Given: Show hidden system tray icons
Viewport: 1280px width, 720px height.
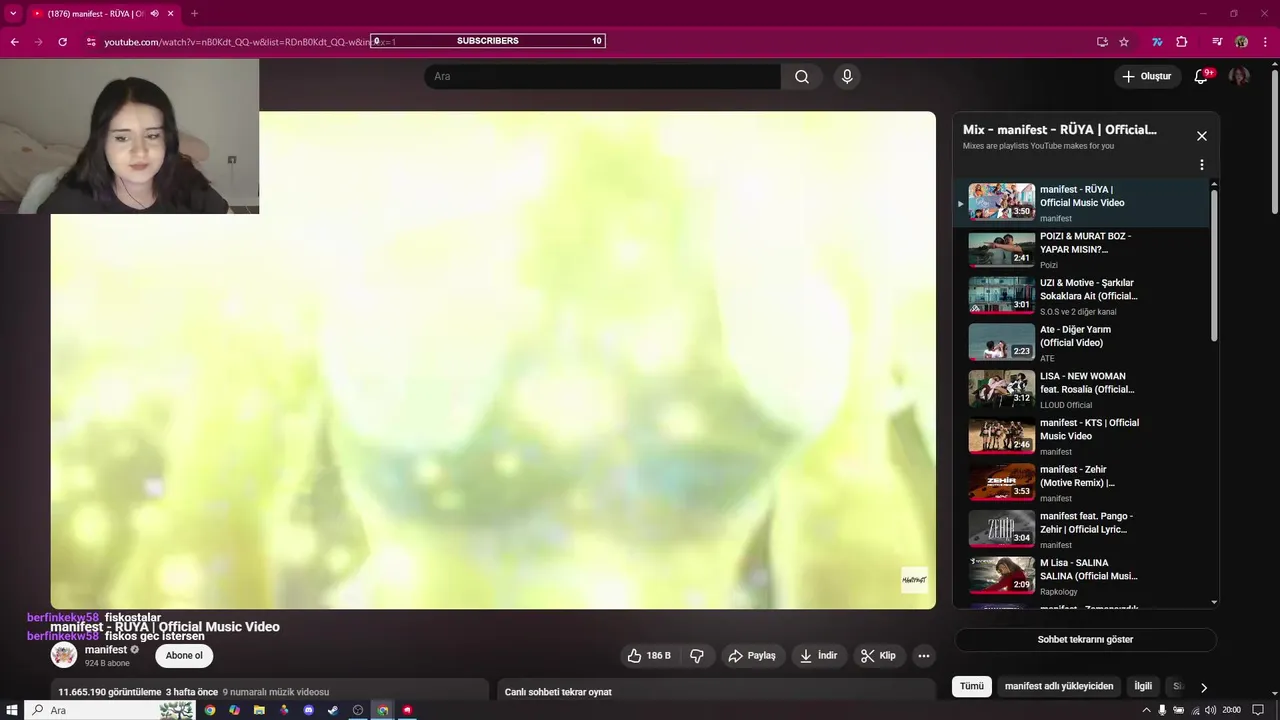Looking at the screenshot, I should 1146,710.
